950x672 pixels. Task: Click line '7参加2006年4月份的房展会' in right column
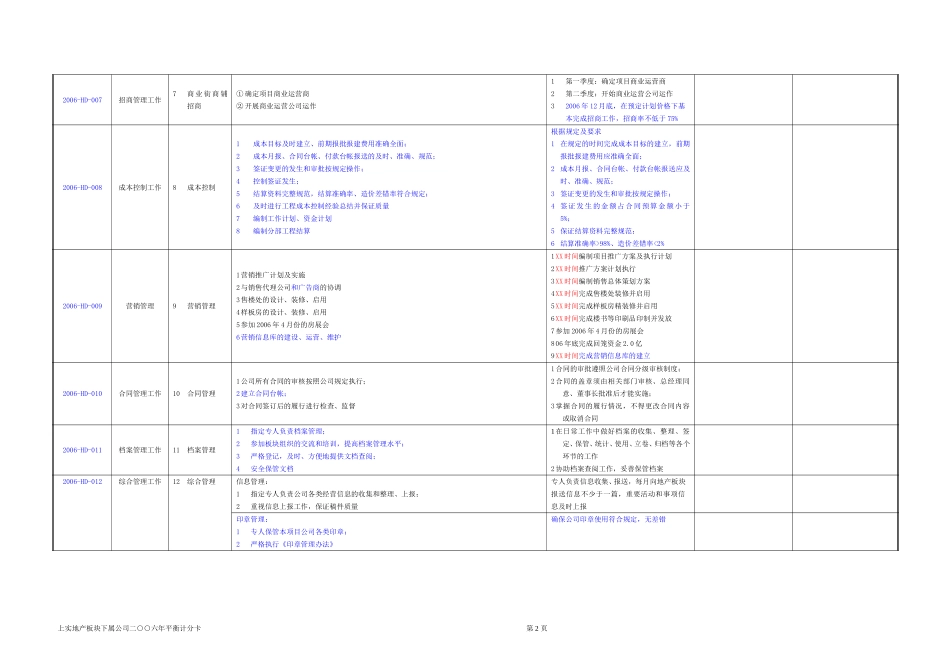[x=597, y=331]
